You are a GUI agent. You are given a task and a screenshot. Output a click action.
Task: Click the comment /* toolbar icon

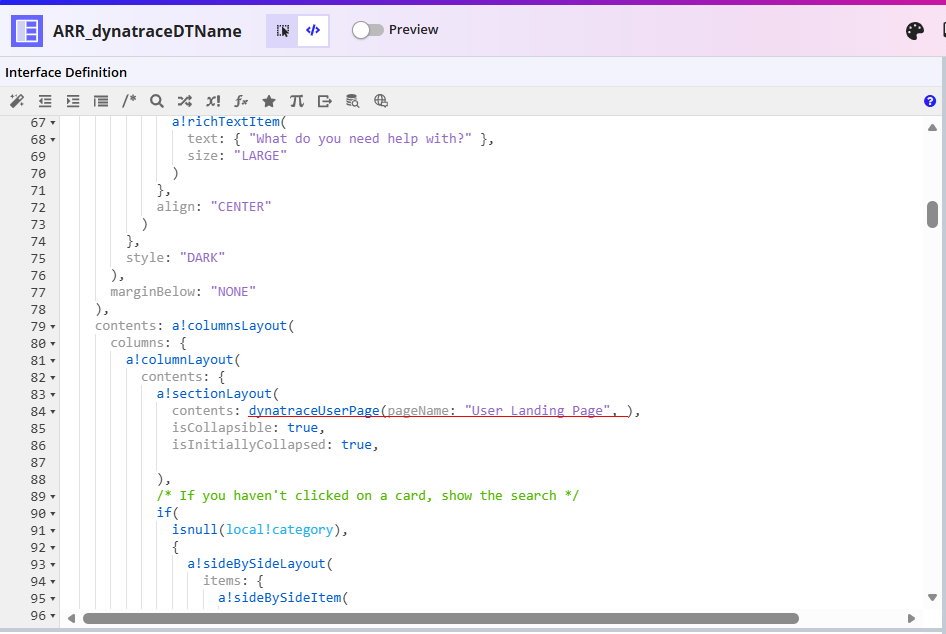pyautogui.click(x=129, y=101)
